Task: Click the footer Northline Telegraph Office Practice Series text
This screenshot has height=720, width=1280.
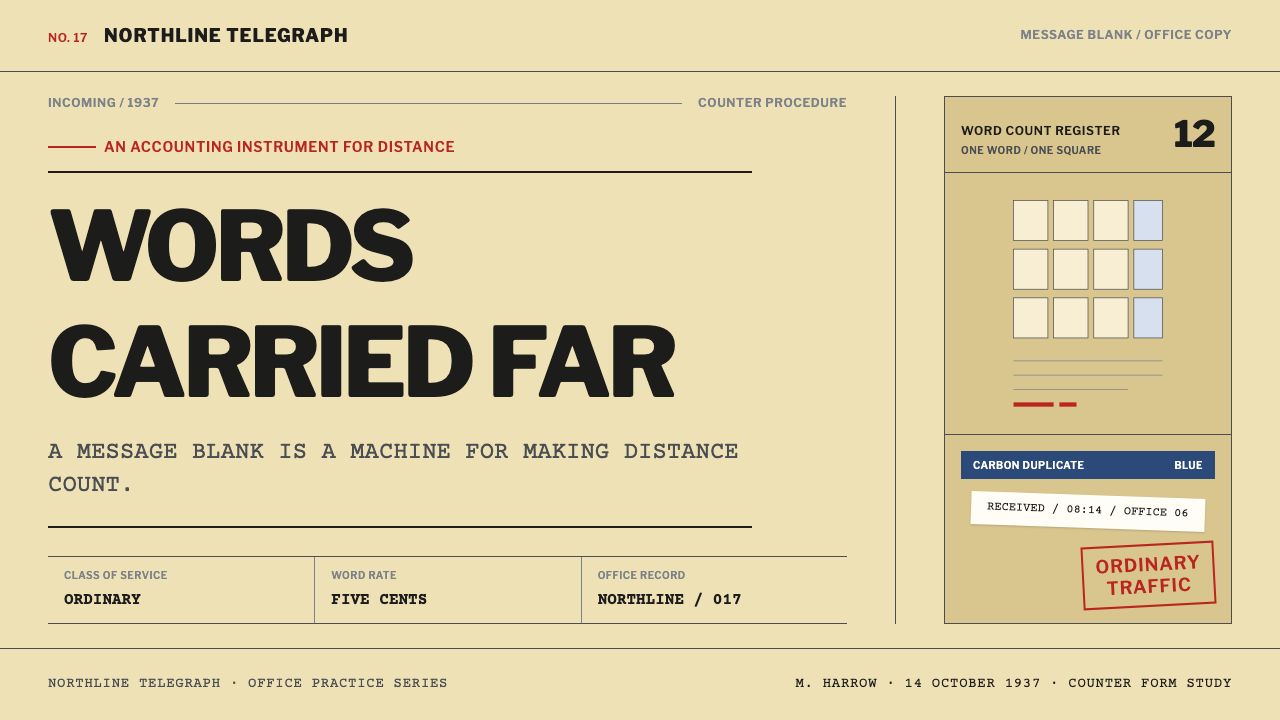Action: tap(248, 684)
